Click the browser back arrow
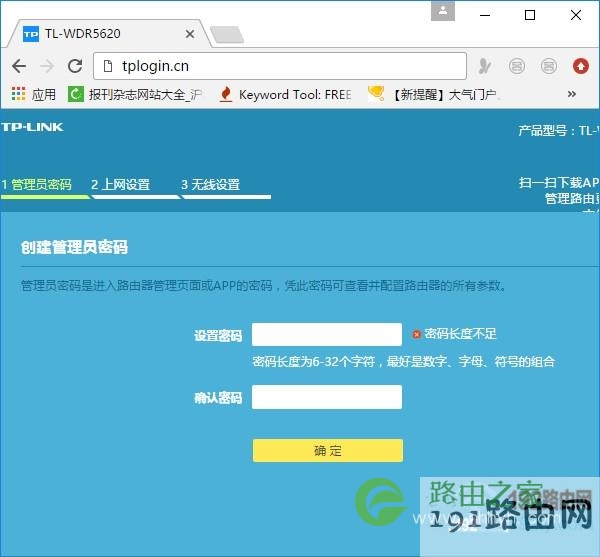 pyautogui.click(x=19, y=66)
